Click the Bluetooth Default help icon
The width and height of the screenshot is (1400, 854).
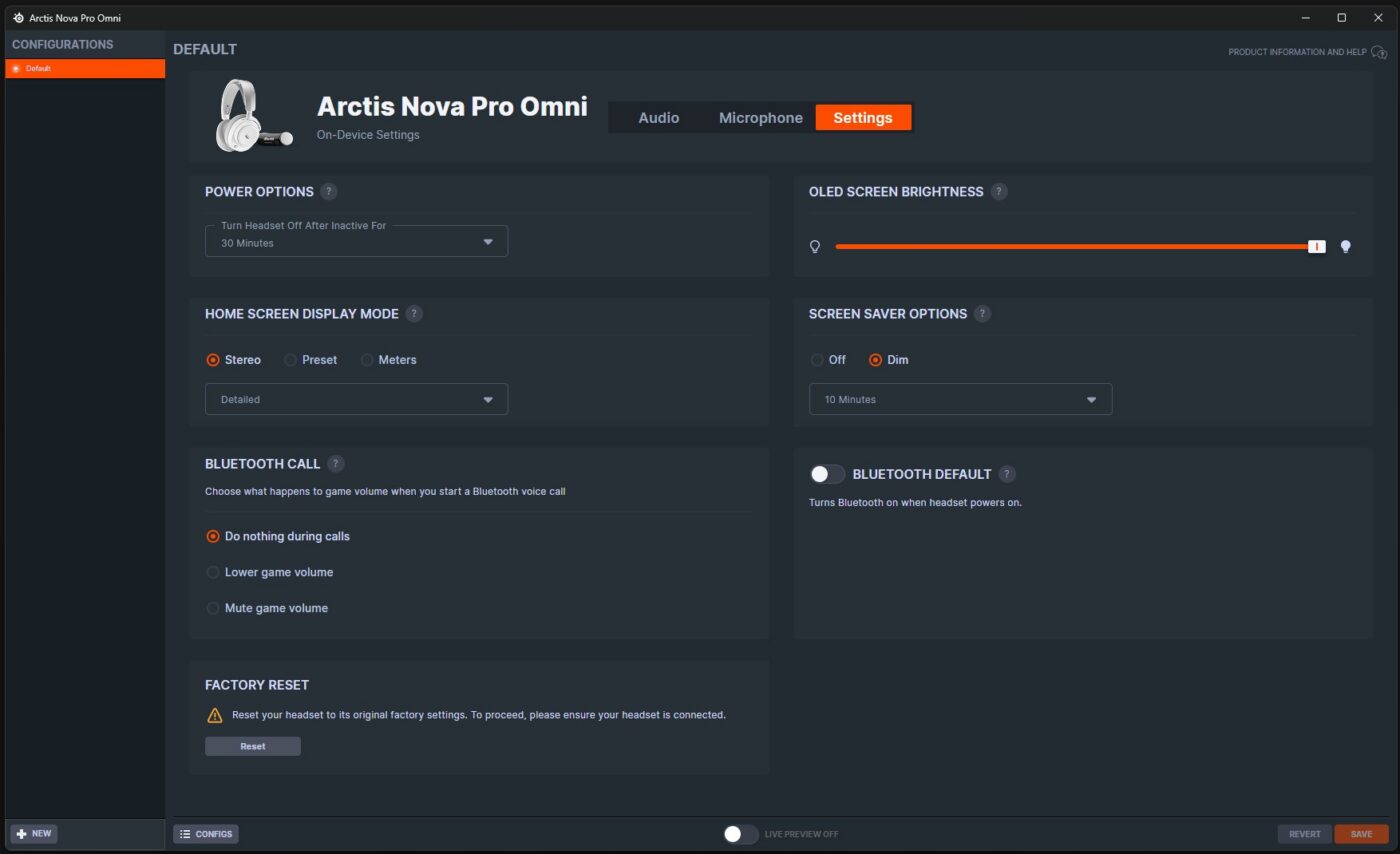[1007, 474]
